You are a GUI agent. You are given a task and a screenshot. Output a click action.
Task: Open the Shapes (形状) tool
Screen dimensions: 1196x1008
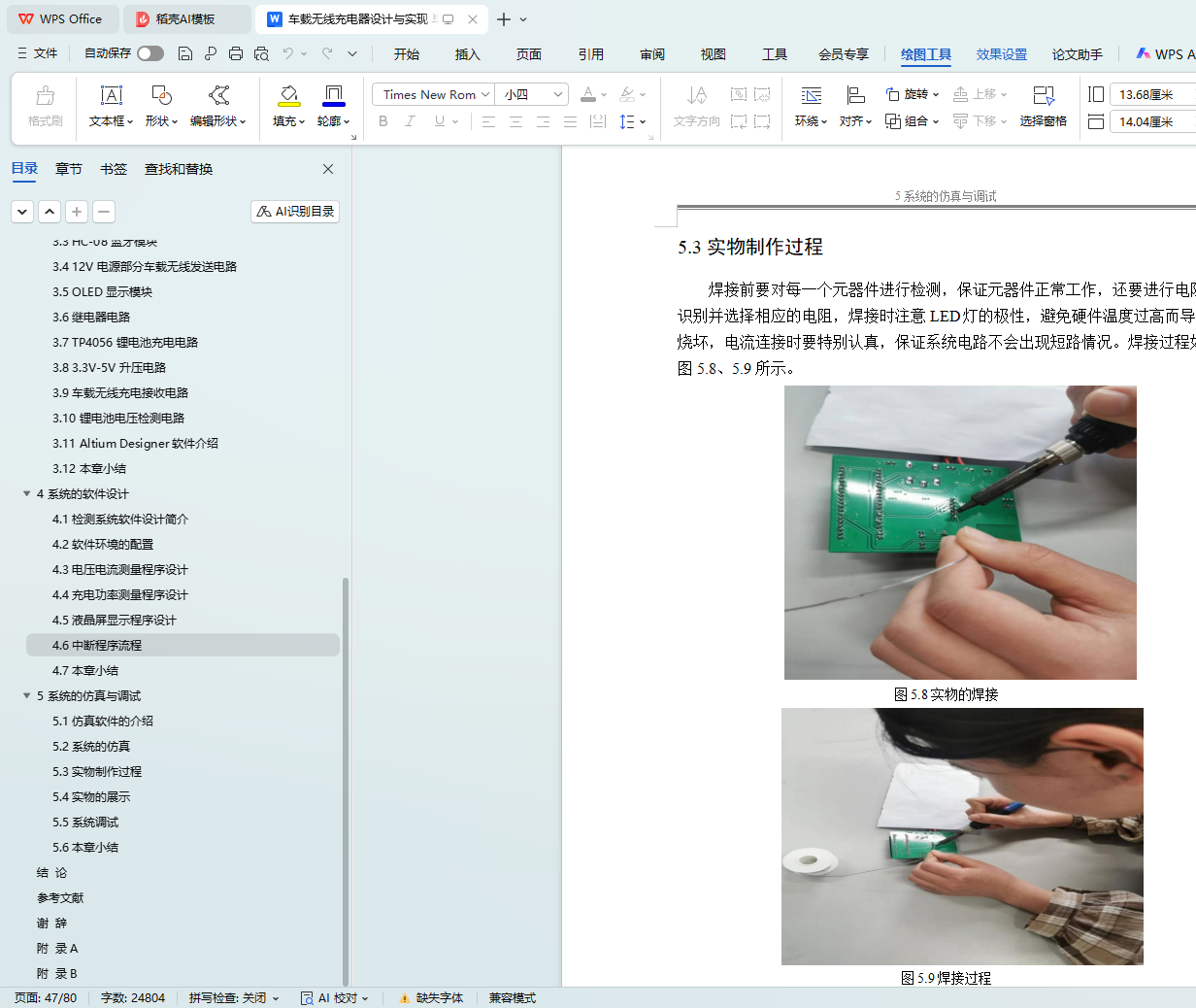[161, 95]
